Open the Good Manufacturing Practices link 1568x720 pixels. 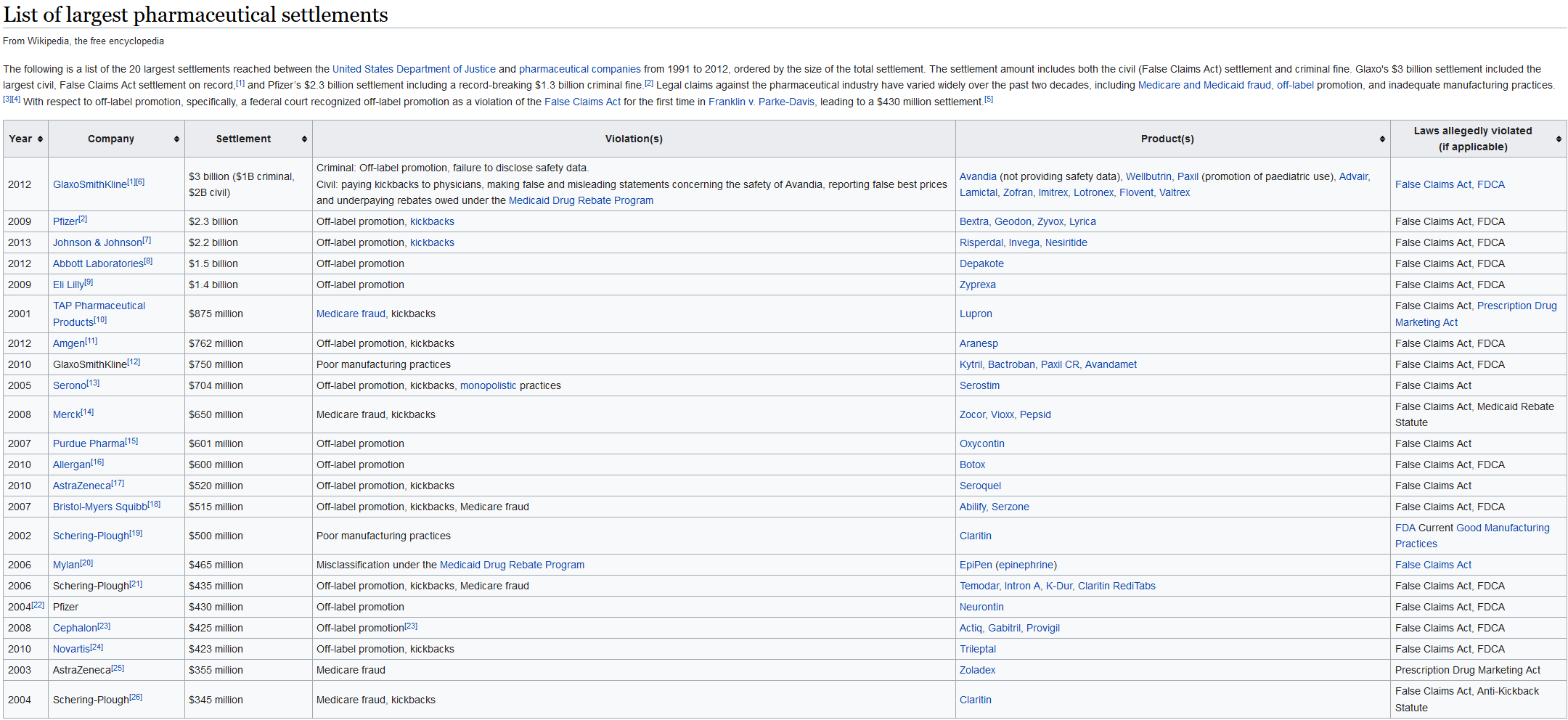[1472, 536]
